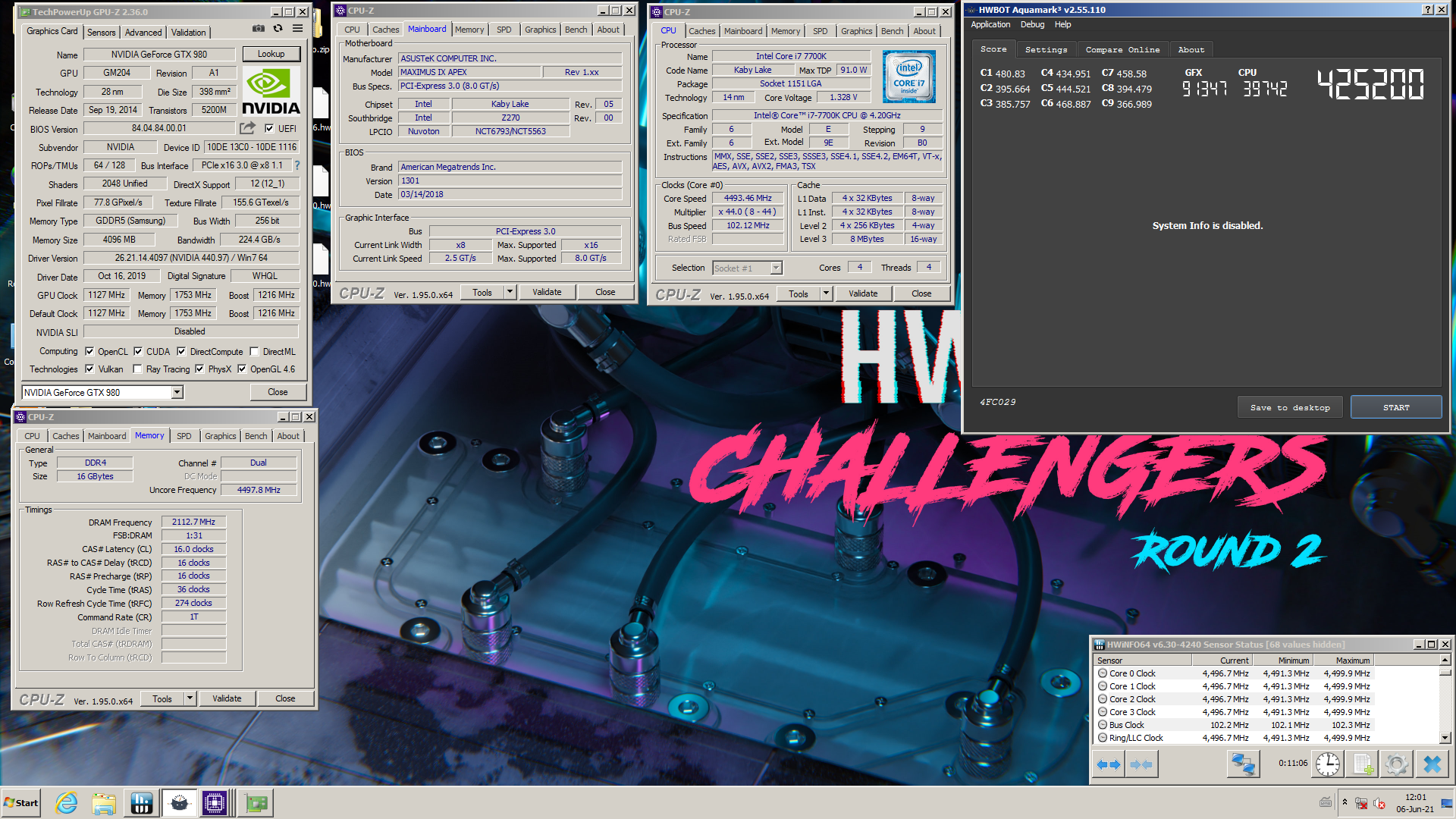The image size is (1456, 819).
Task: Click GPU-Z screenshot camera icon
Action: pyautogui.click(x=259, y=29)
